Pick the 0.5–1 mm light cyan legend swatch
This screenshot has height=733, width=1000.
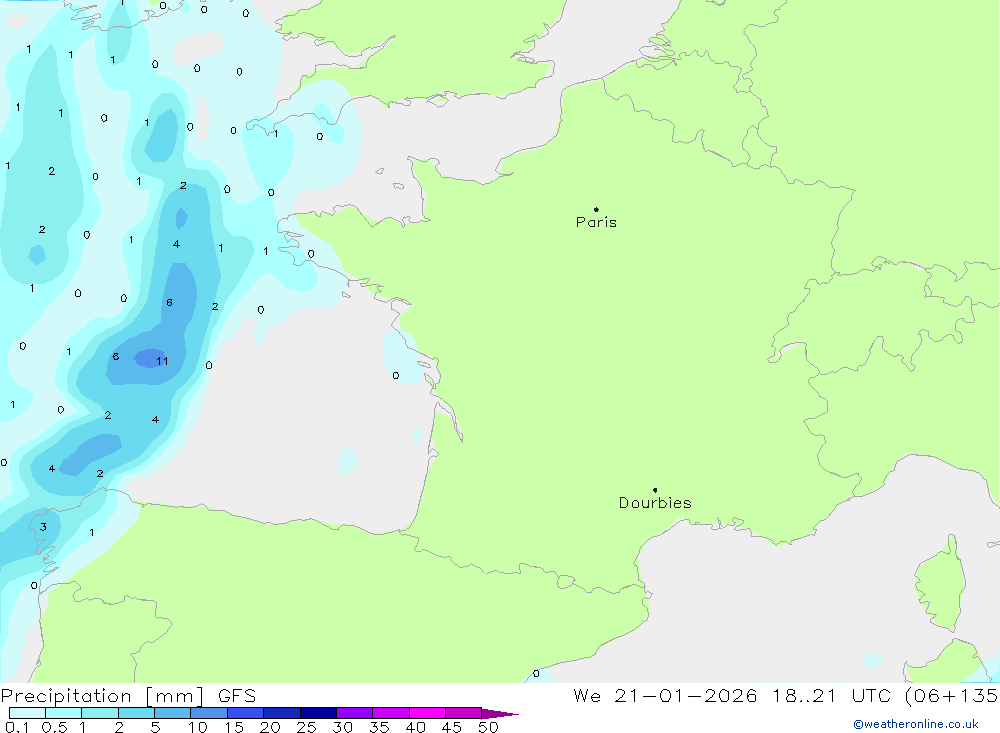[x=63, y=713]
